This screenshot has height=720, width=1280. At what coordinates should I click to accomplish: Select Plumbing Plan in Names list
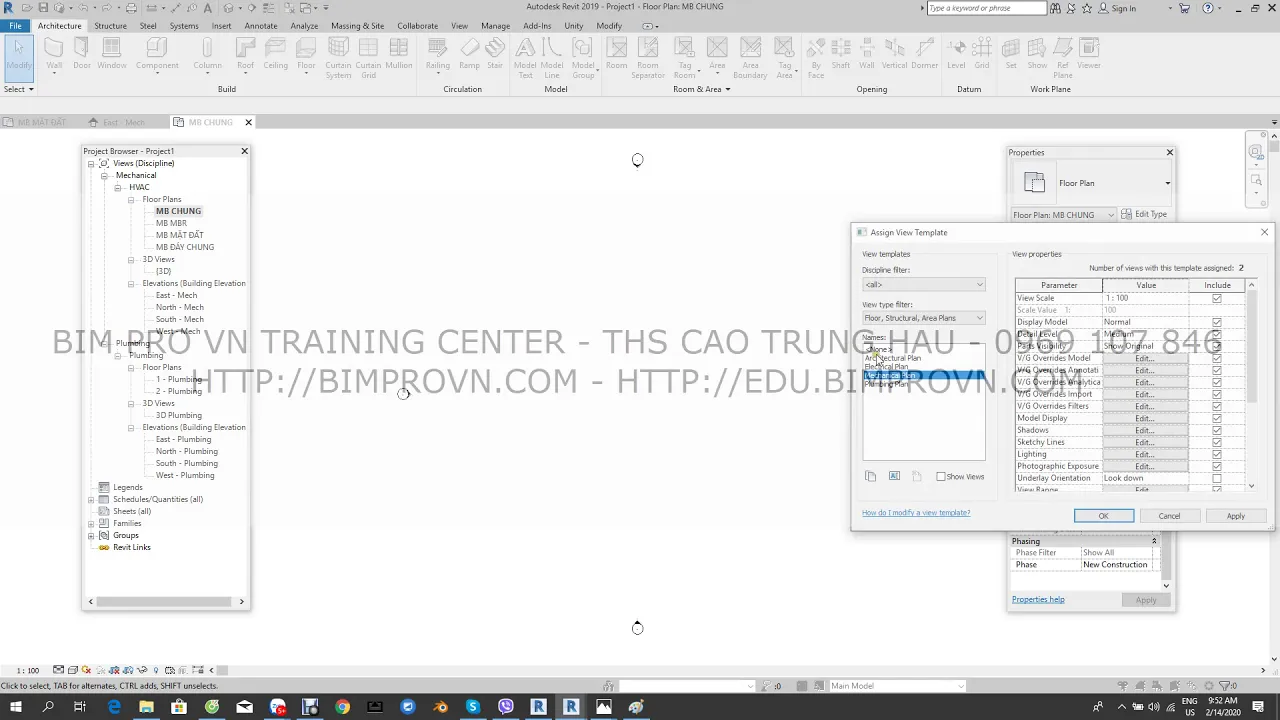tap(887, 385)
